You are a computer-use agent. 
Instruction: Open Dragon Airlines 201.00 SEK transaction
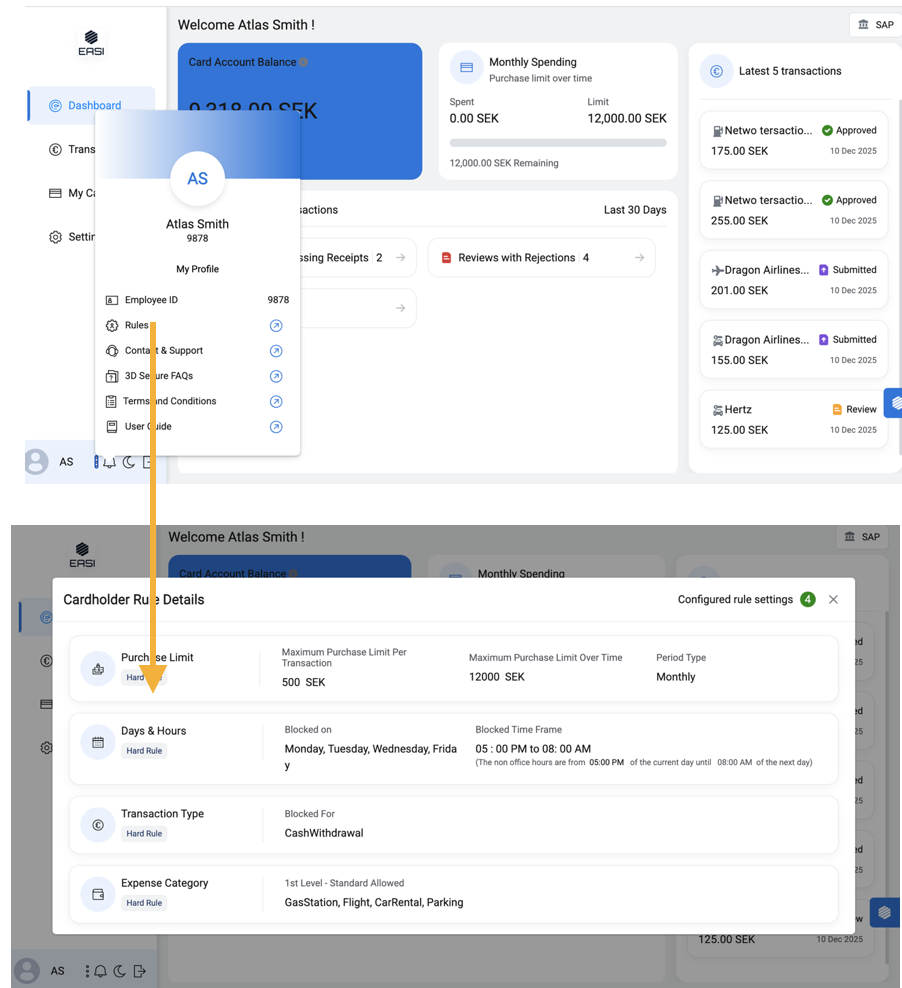tap(793, 280)
